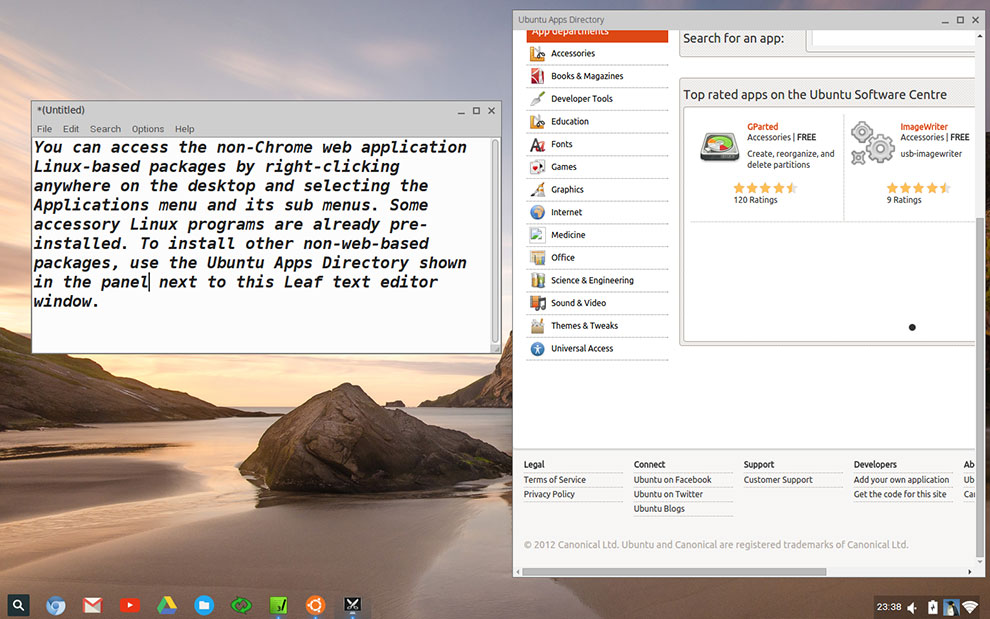Open the Ubuntu Apps Directory shelf icon
990x619 pixels.
click(x=316, y=606)
